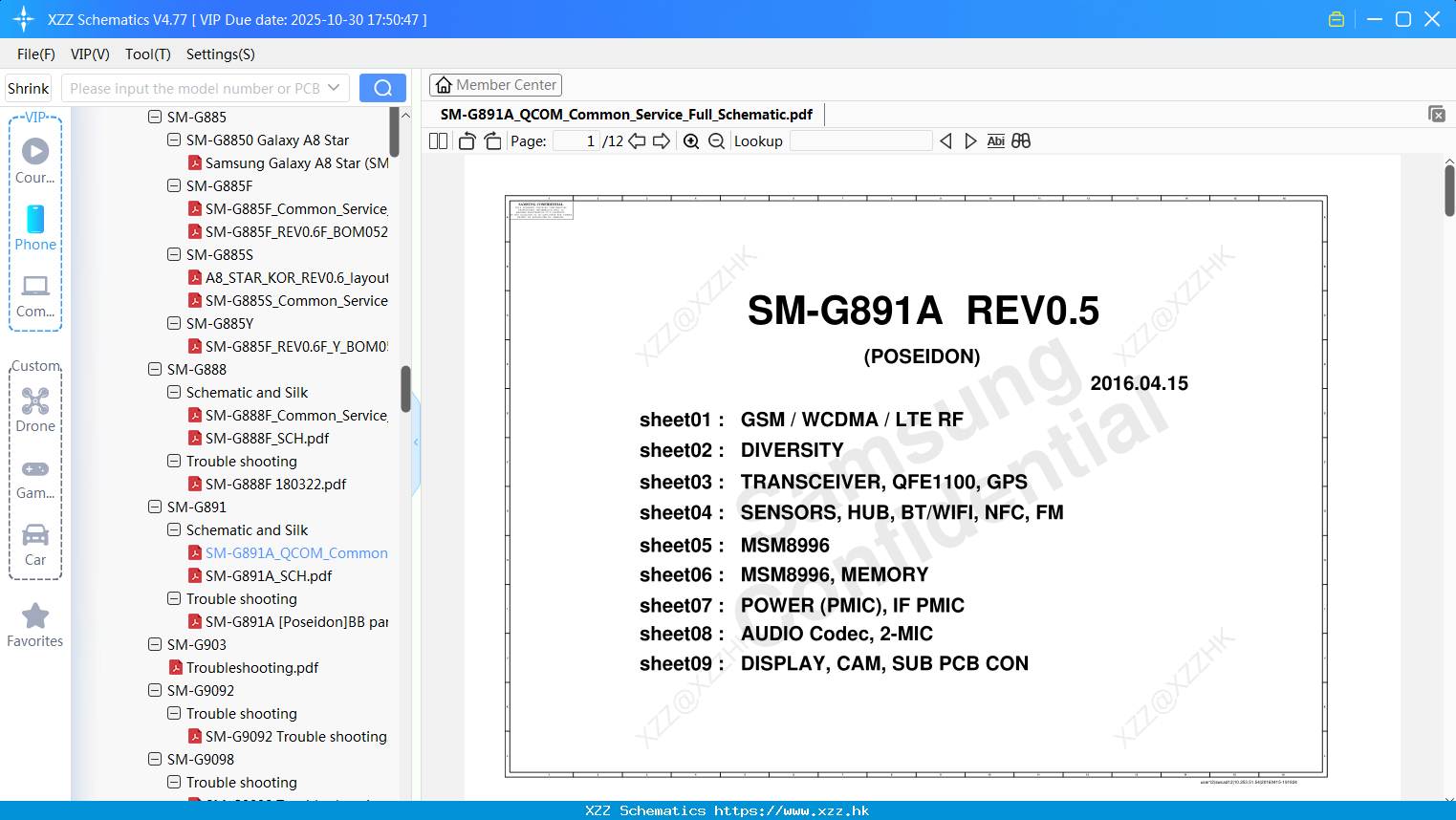The height and width of the screenshot is (820, 1456).
Task: Open the Member Center button
Action: (495, 85)
